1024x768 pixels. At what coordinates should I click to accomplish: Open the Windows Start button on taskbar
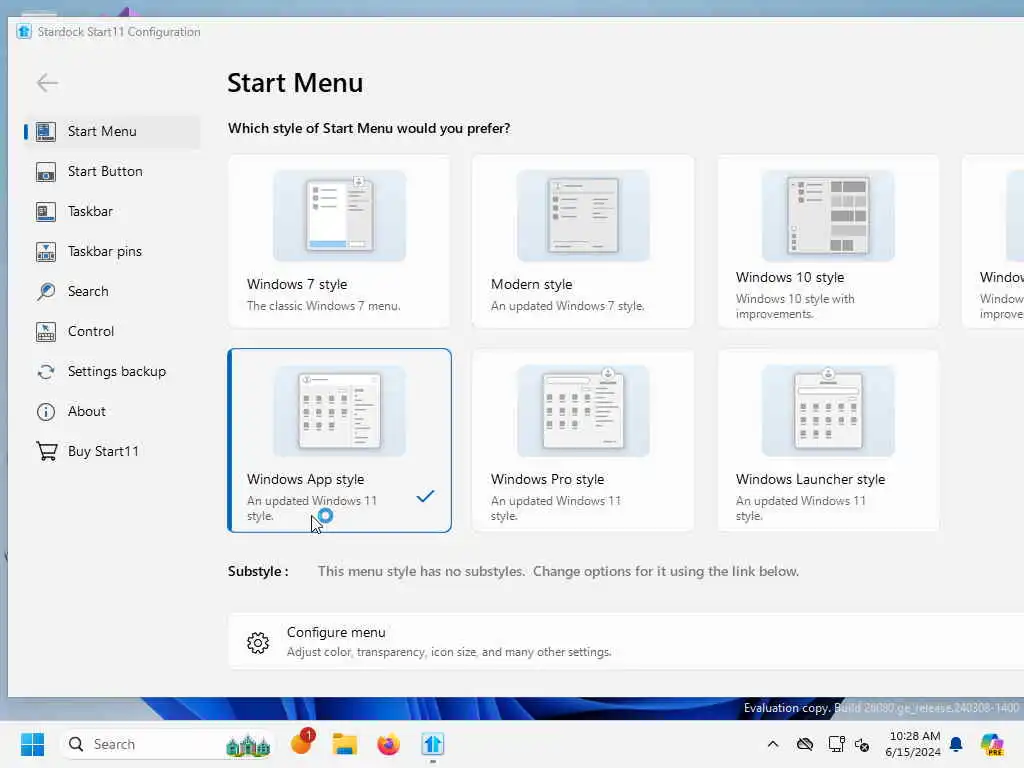coord(32,744)
